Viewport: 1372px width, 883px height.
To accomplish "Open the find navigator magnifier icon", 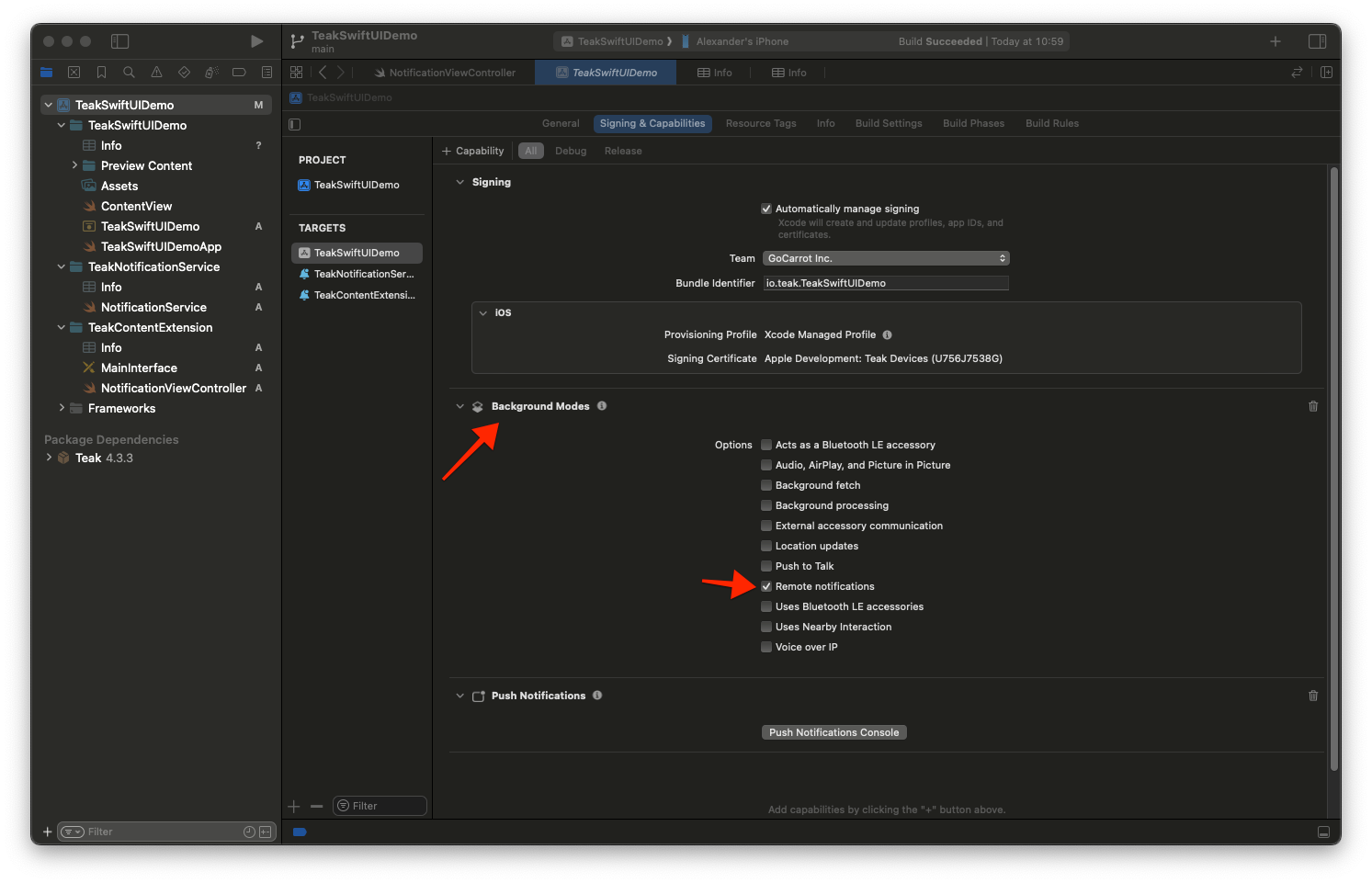I will [129, 72].
